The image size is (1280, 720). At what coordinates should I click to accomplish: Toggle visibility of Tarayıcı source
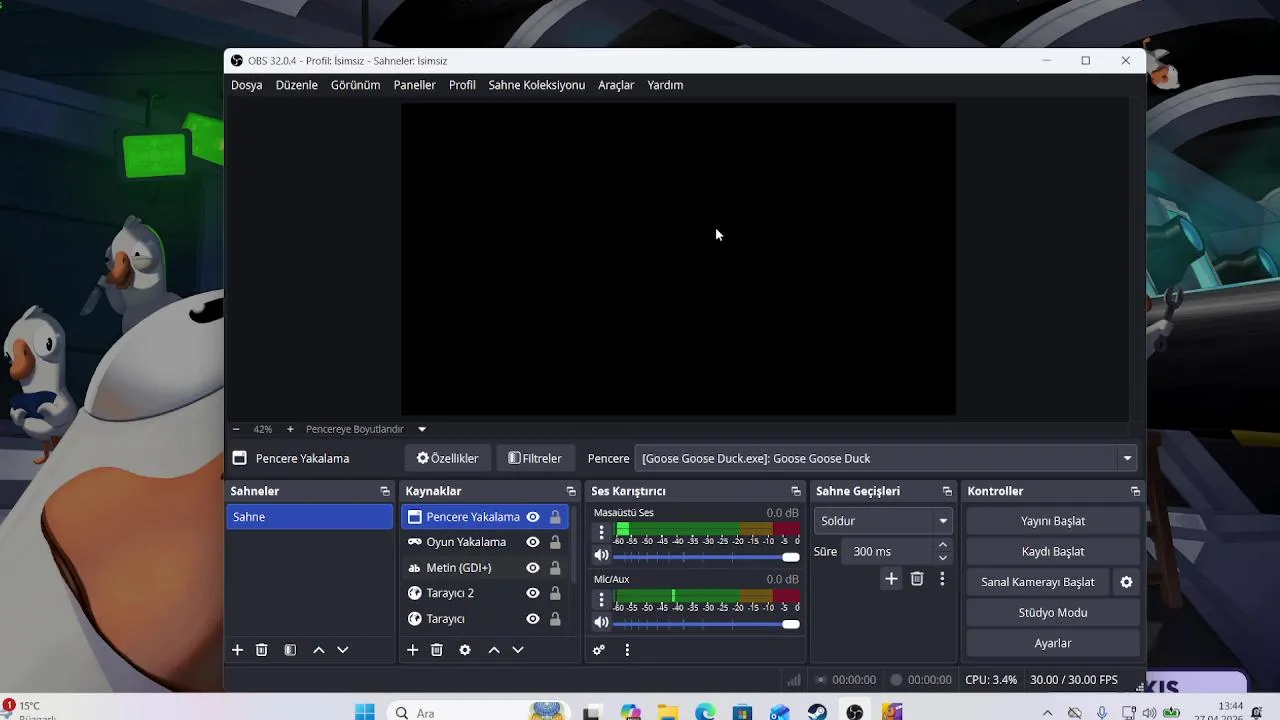point(533,619)
